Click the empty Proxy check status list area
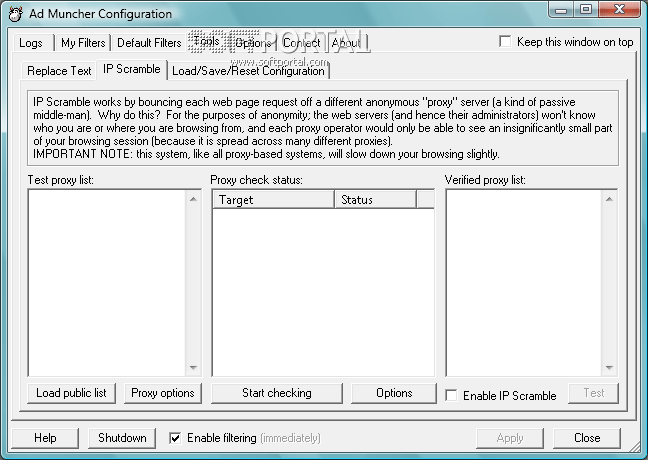 (x=323, y=292)
